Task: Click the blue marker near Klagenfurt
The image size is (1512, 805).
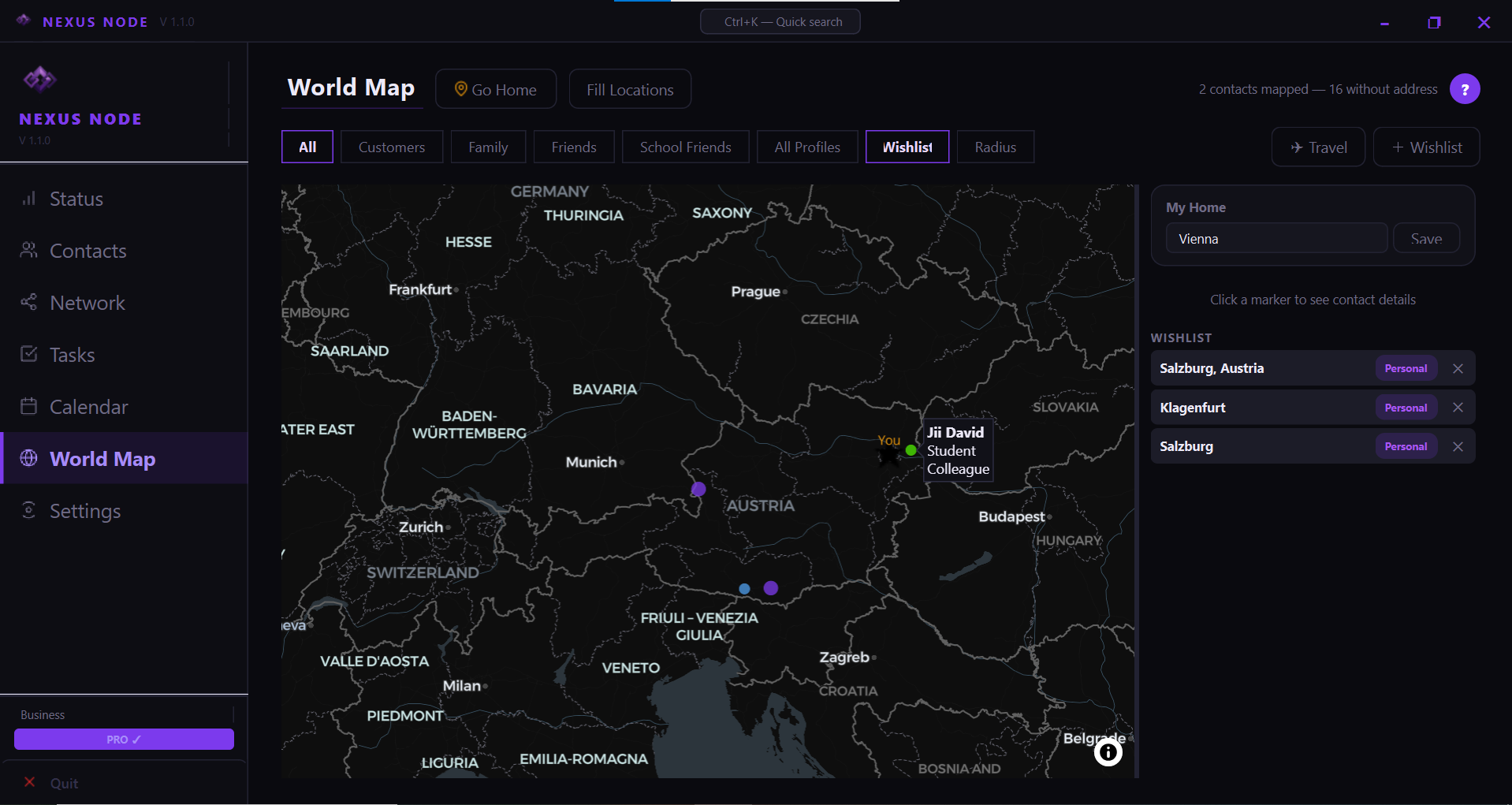Action: (744, 589)
